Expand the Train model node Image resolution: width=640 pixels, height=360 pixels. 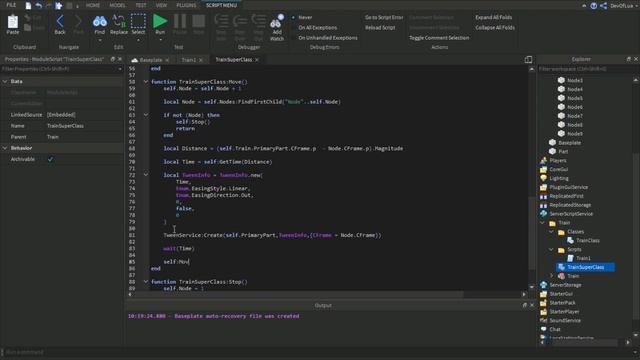pos(551,276)
